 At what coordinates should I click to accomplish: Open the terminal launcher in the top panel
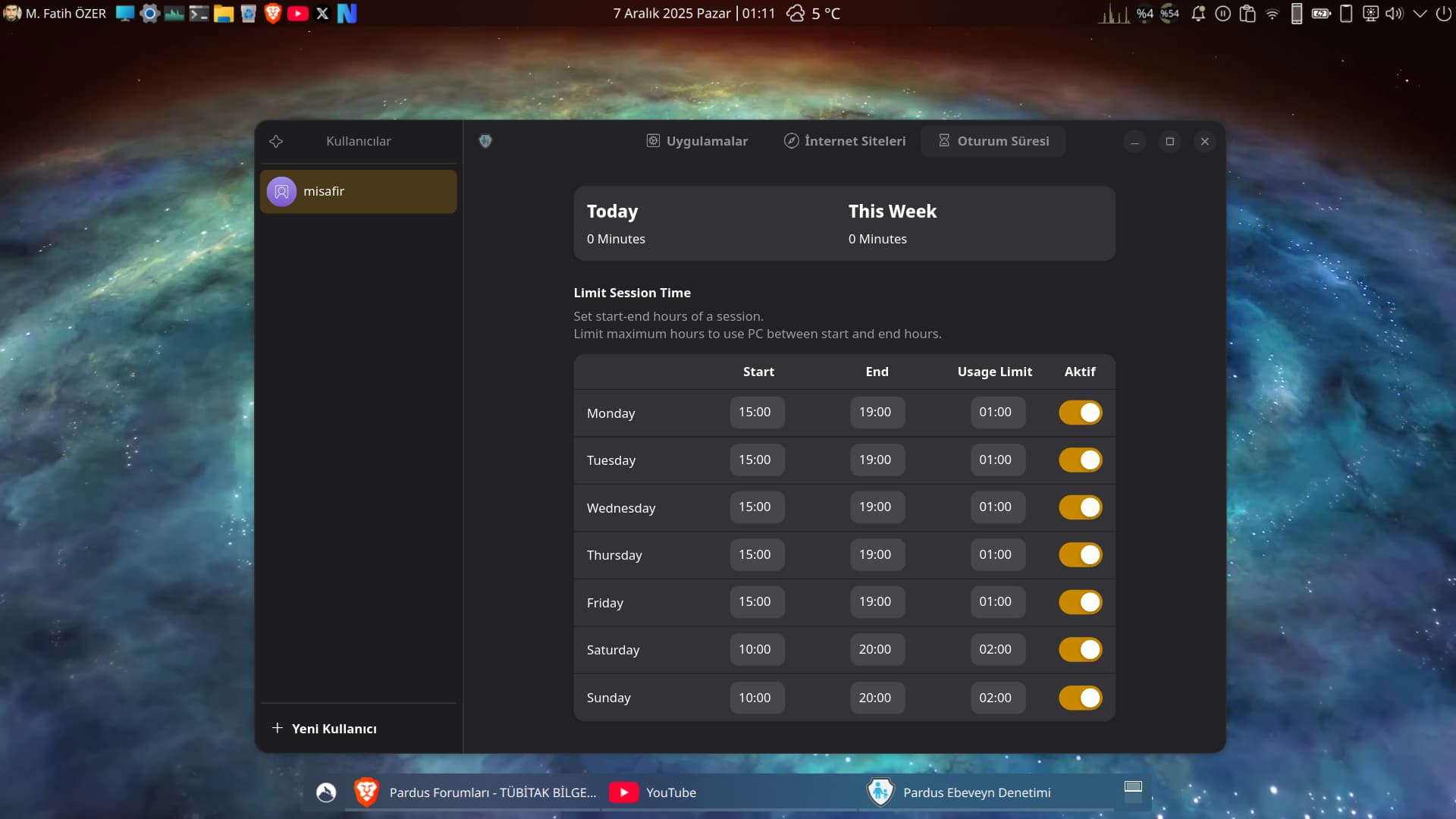(x=199, y=13)
